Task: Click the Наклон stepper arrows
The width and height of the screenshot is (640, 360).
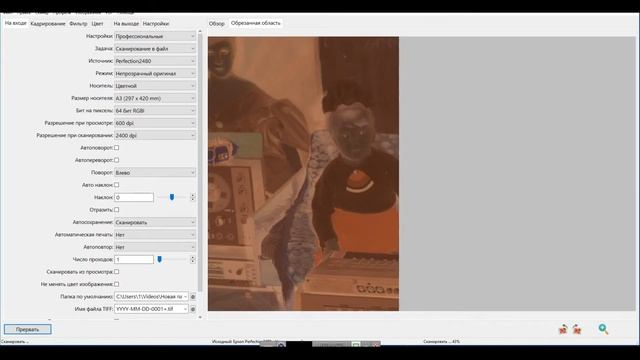Action: (193, 198)
